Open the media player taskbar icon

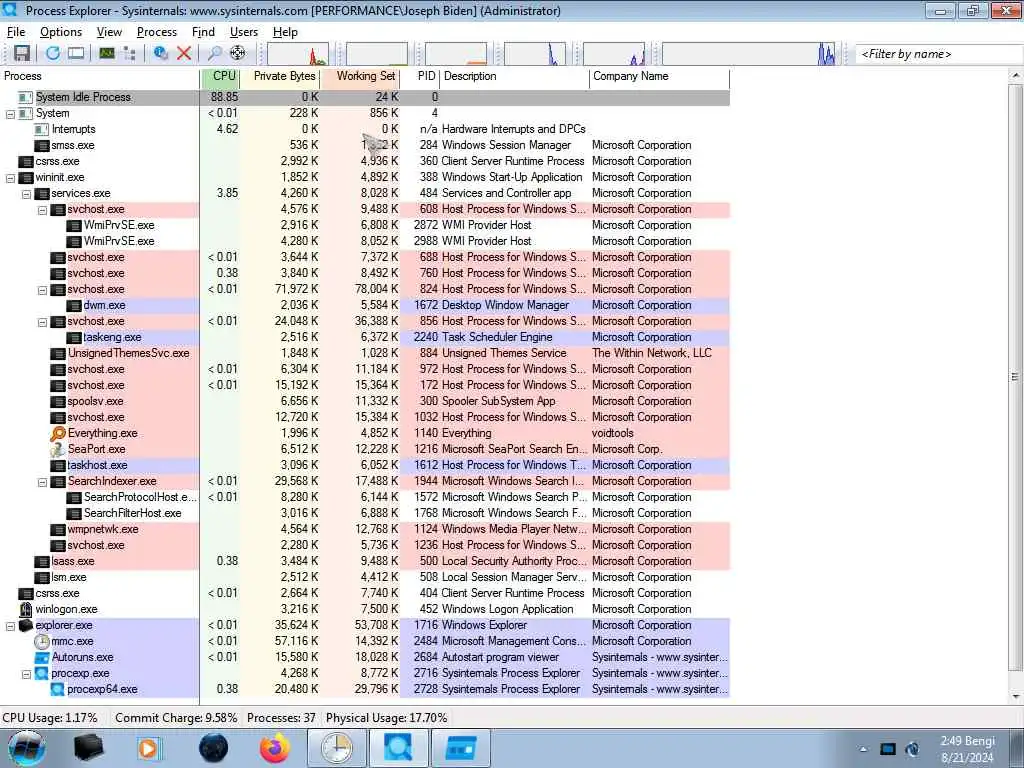[x=148, y=748]
